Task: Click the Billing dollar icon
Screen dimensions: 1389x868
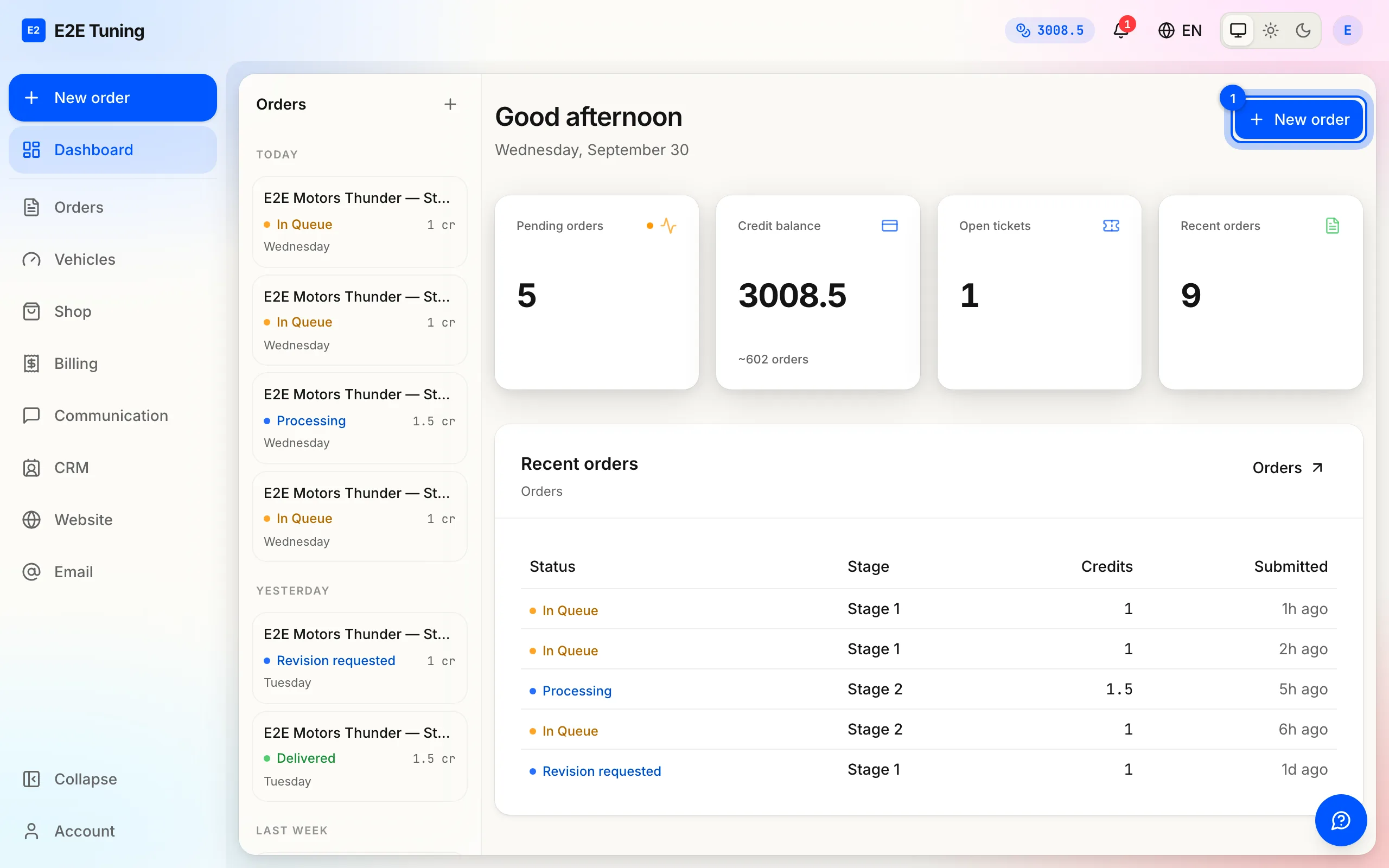Action: 31,363
